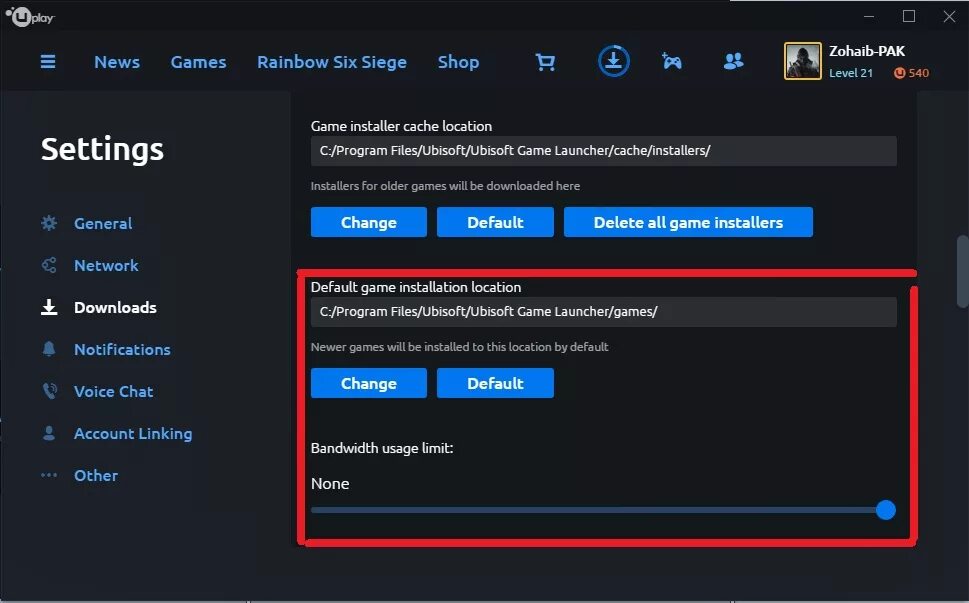
Task: Select Account Linking settings
Action: click(133, 433)
